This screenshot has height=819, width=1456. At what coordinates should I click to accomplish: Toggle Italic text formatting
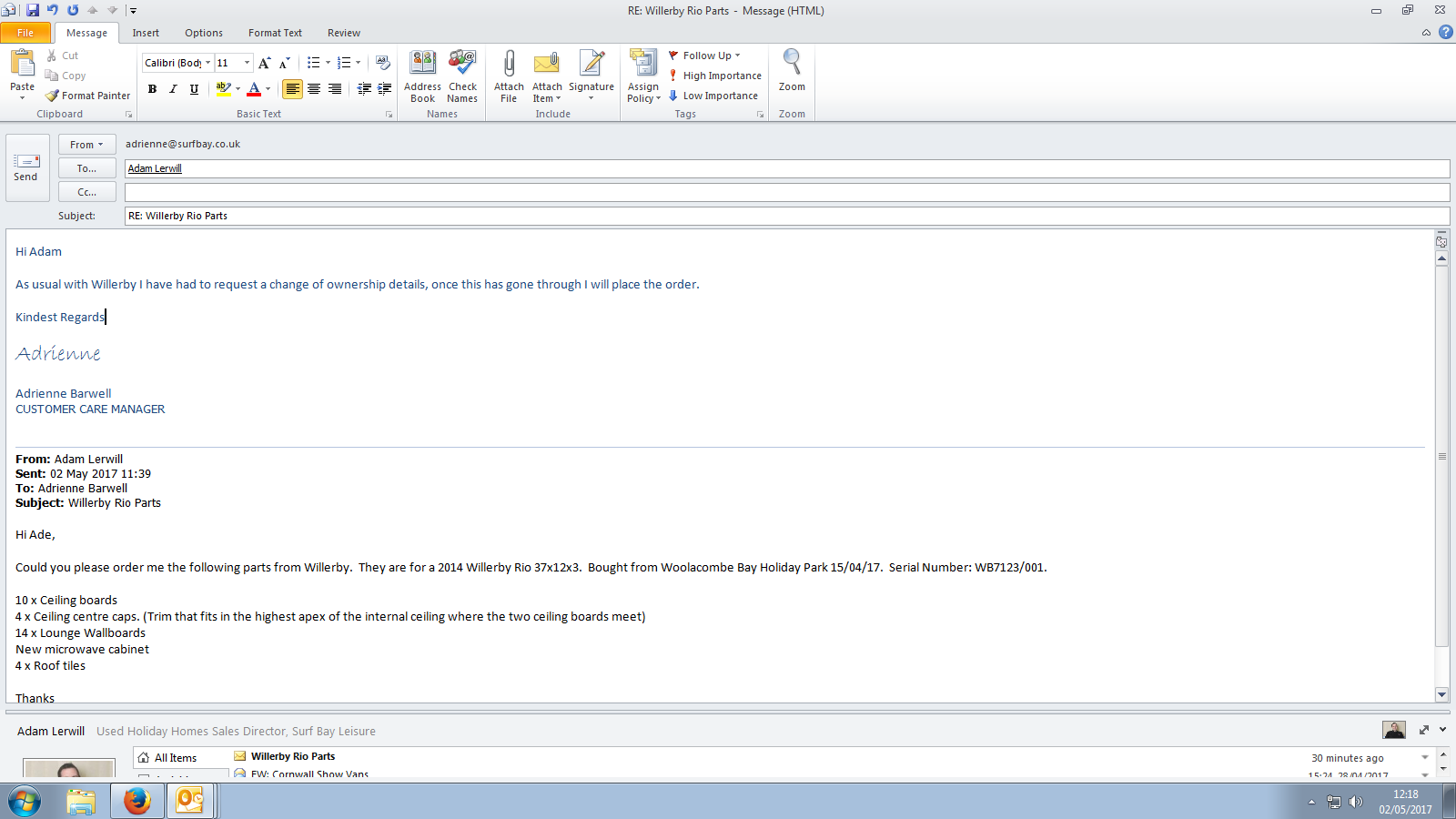173,89
